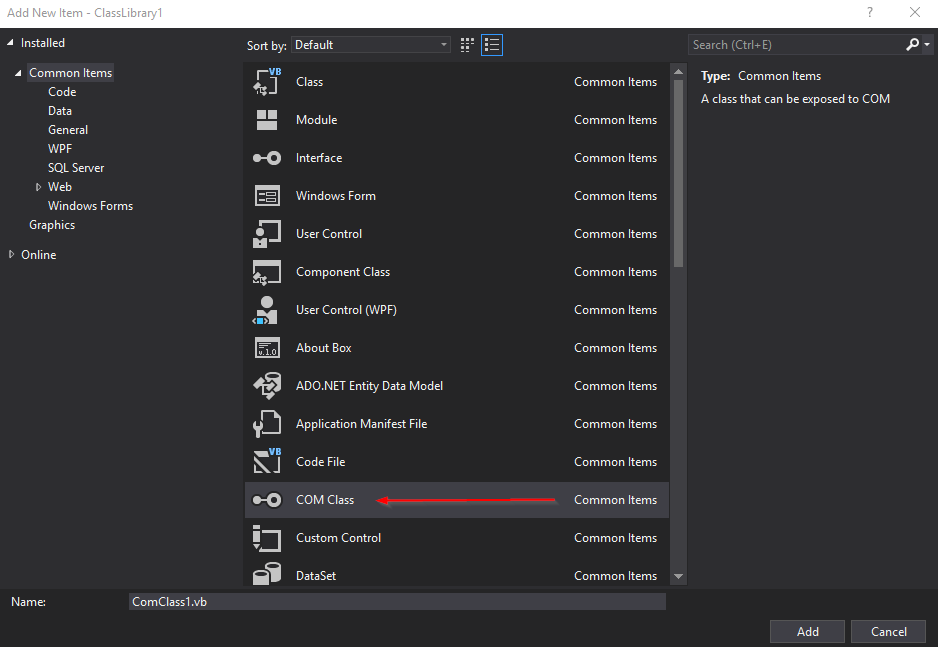Select the SQL Server category
938x647 pixels.
pyautogui.click(x=76, y=168)
